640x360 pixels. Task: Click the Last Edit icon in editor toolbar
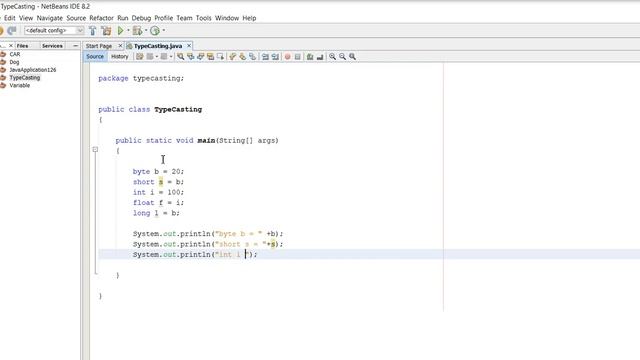[140, 57]
